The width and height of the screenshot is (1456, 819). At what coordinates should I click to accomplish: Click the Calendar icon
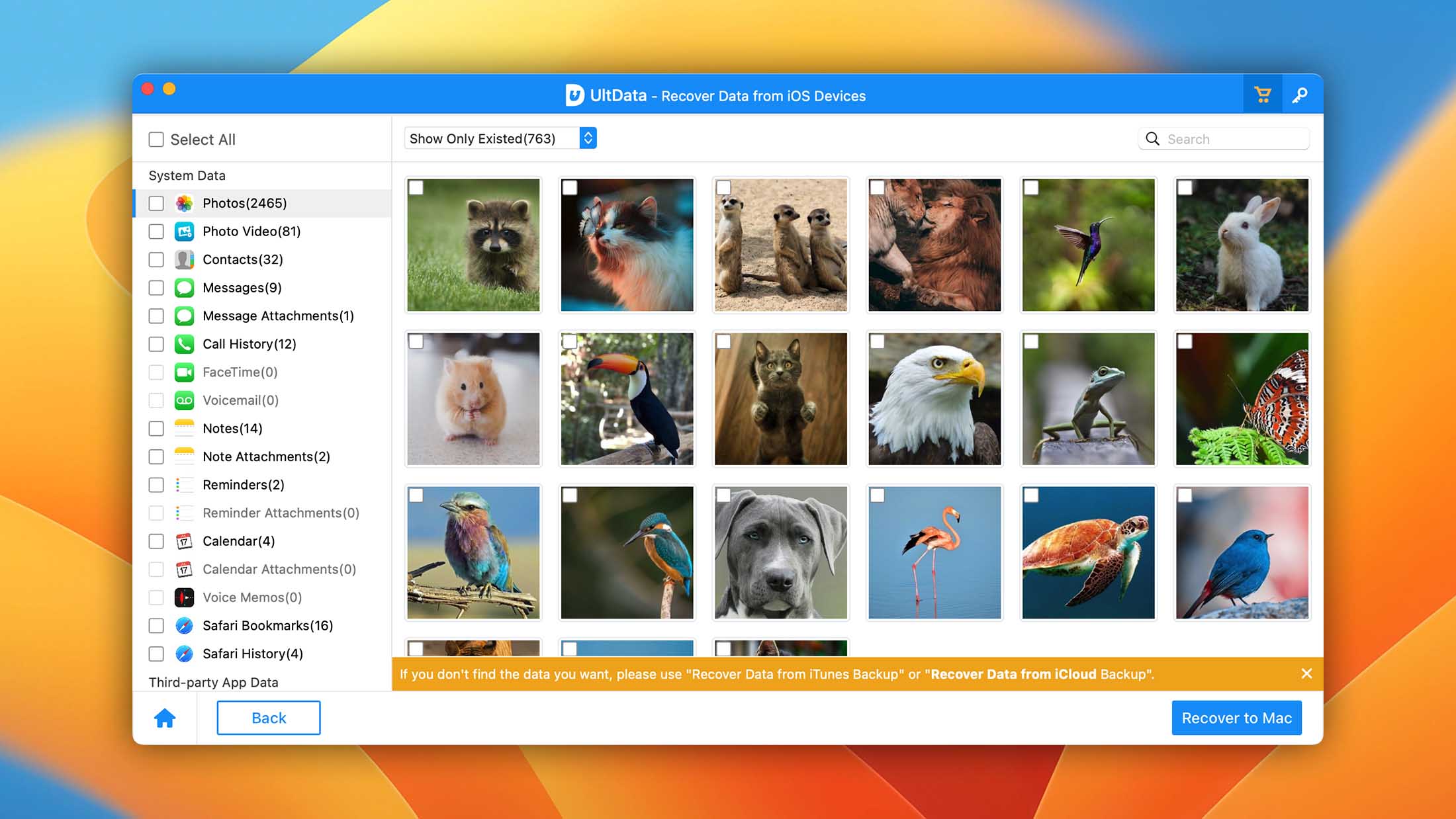[184, 541]
